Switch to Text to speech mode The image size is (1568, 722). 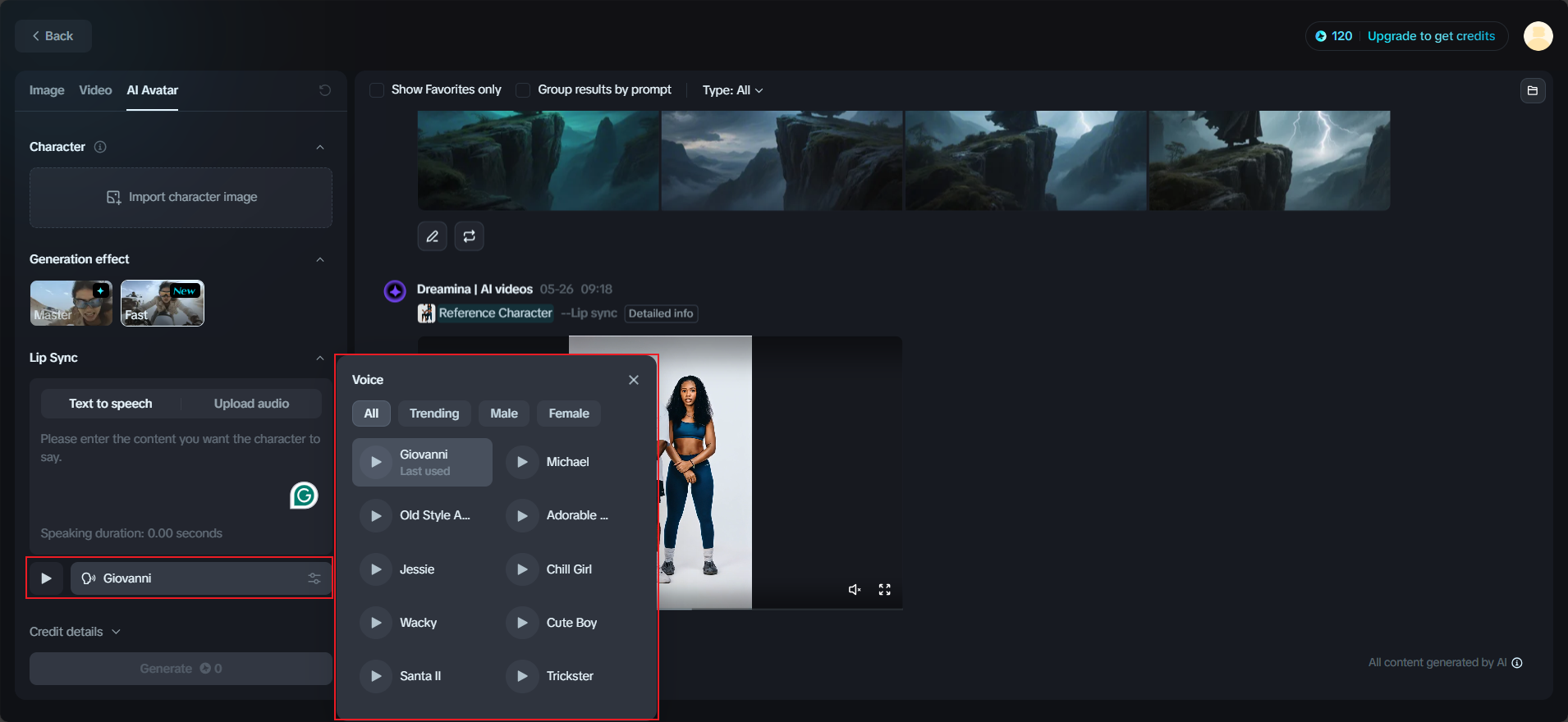[x=111, y=404]
